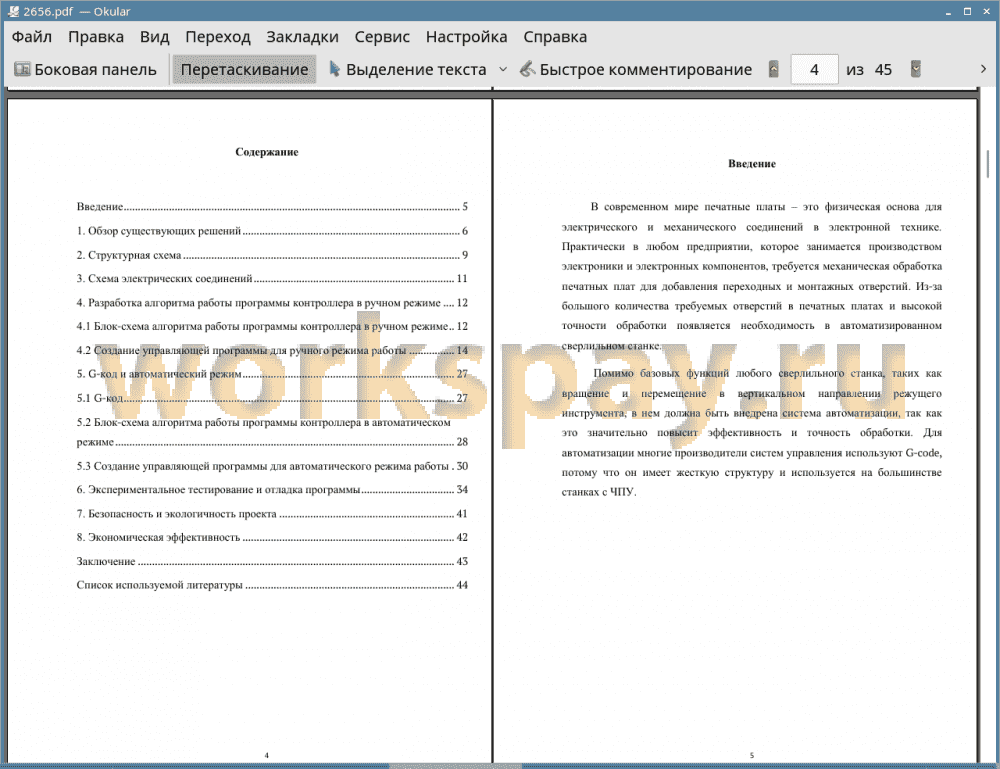Click '5. G-код и автоматический режим' entry
1000x769 pixels.
tap(272, 374)
